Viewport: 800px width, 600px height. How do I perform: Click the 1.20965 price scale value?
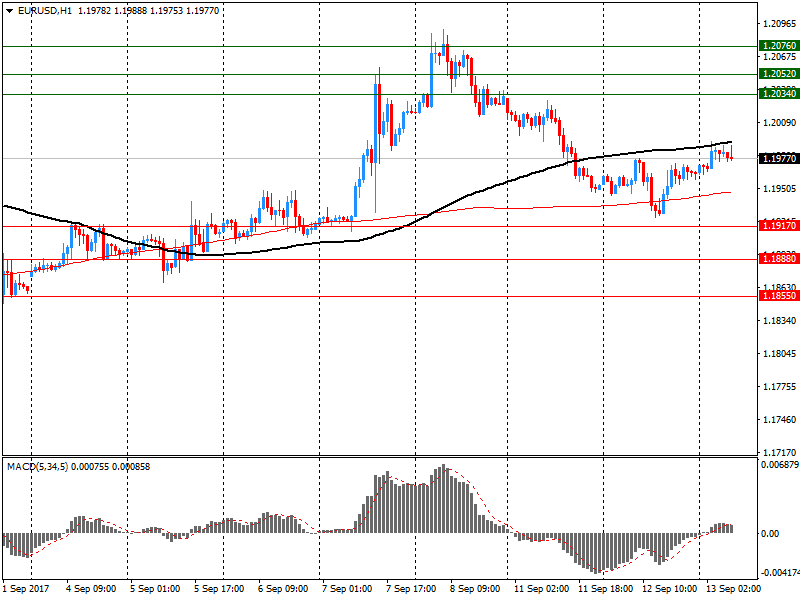779,23
